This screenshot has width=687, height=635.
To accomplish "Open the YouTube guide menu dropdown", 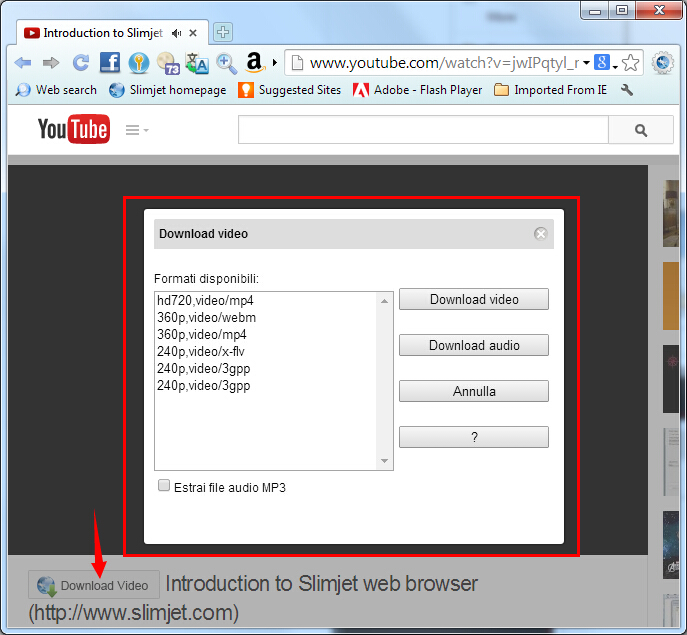I will [x=137, y=130].
